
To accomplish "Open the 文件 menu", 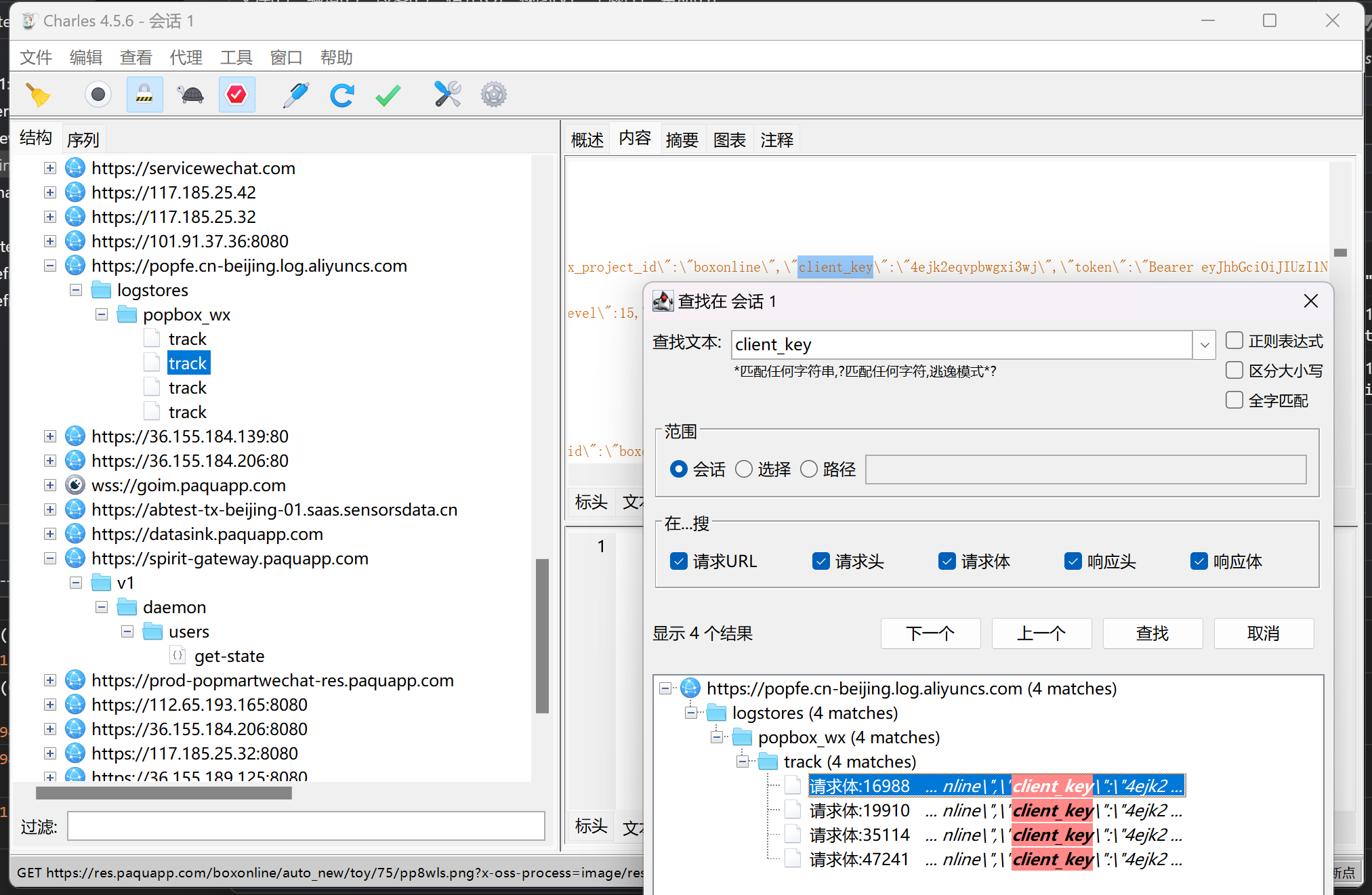I will 36,58.
